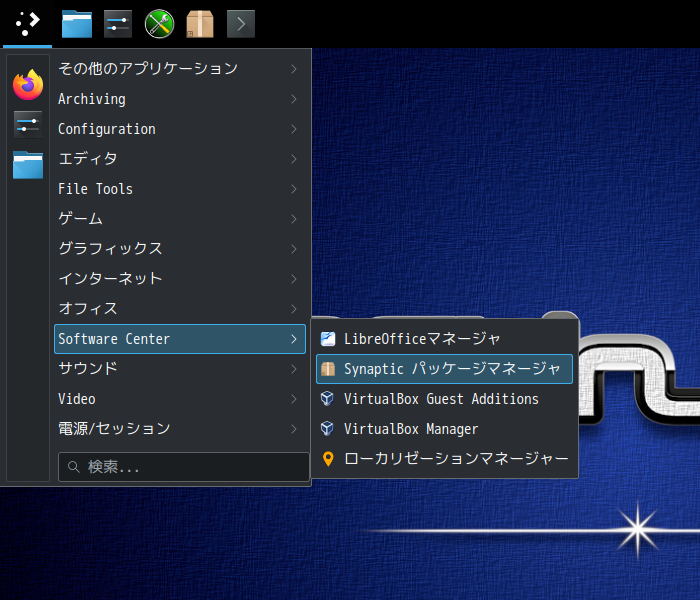The height and width of the screenshot is (600, 700).
Task: Focus the 検索... search field
Action: [x=183, y=467]
